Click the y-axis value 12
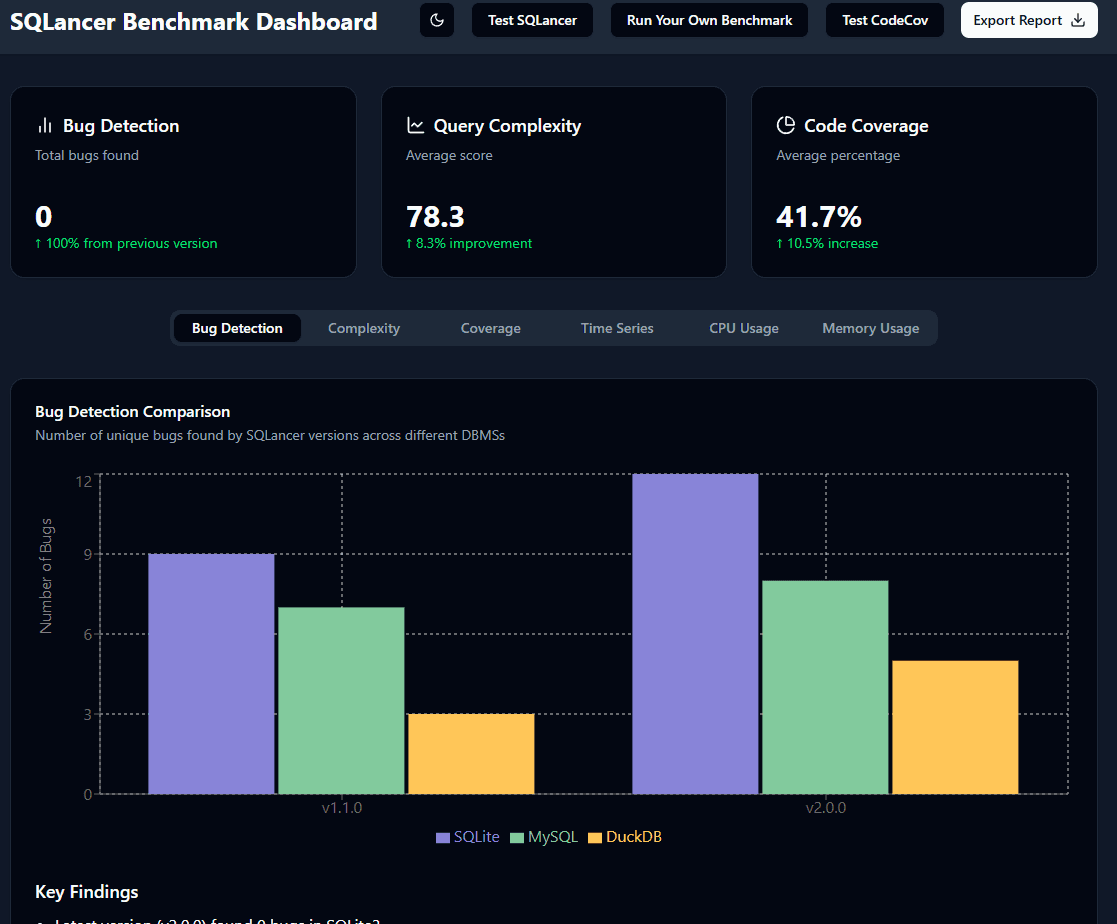 [x=83, y=482]
